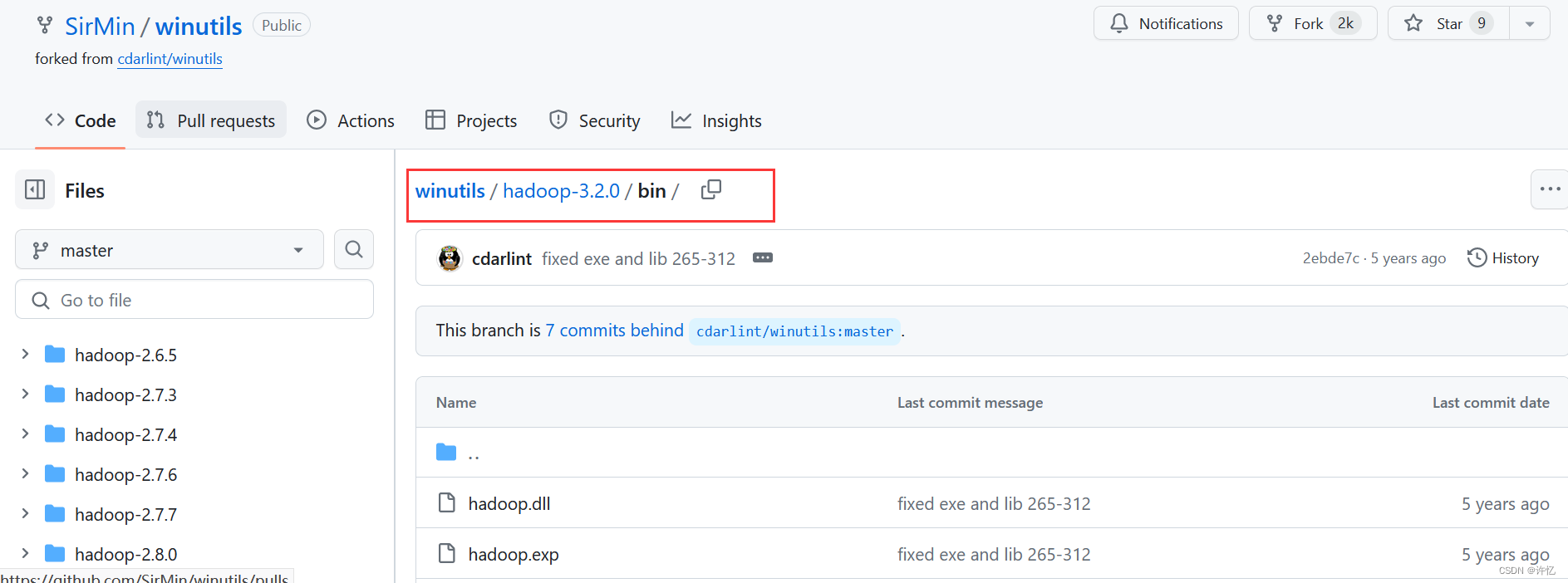Expand the hadoop-2.7.6 folder chevron
This screenshot has height=583, width=1568.
pos(25,474)
